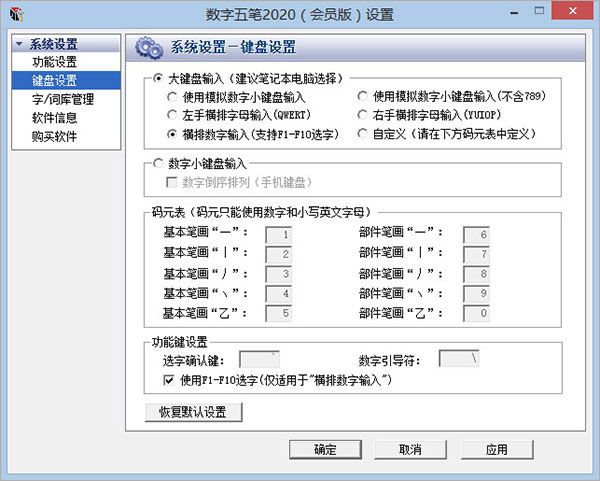Click the 部件笔画“丿” code field
Image resolution: width=600 pixels, height=481 pixels.
click(x=476, y=274)
